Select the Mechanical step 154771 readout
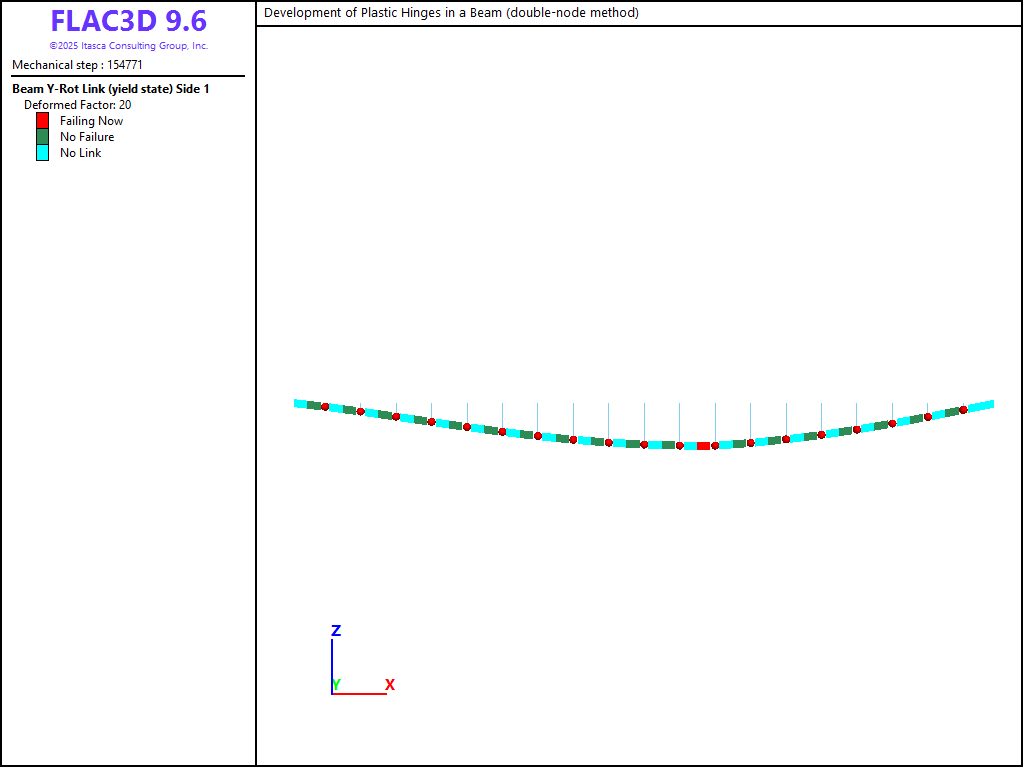Screen dimensions: 1024x768 [77, 65]
